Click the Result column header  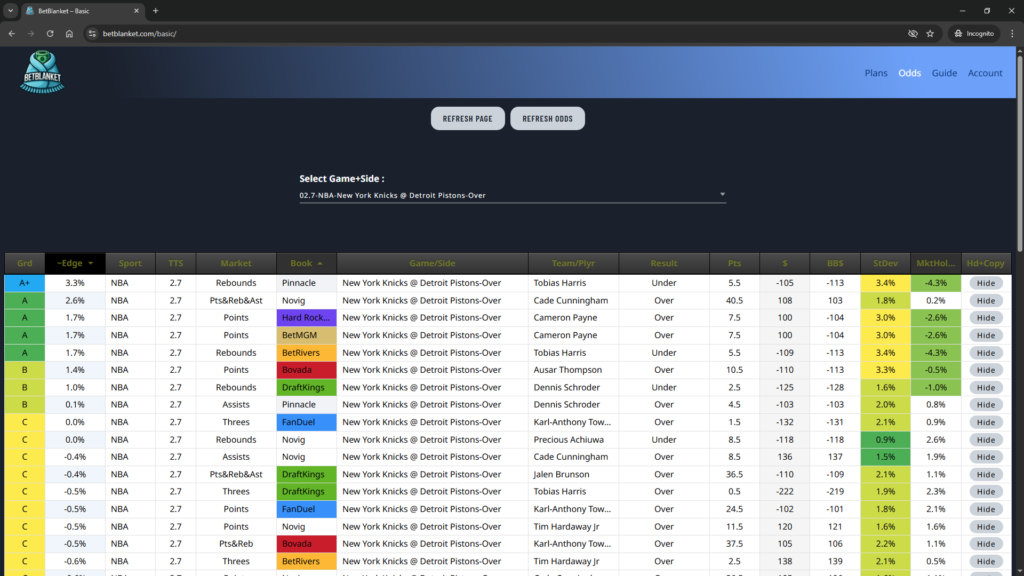pyautogui.click(x=664, y=263)
